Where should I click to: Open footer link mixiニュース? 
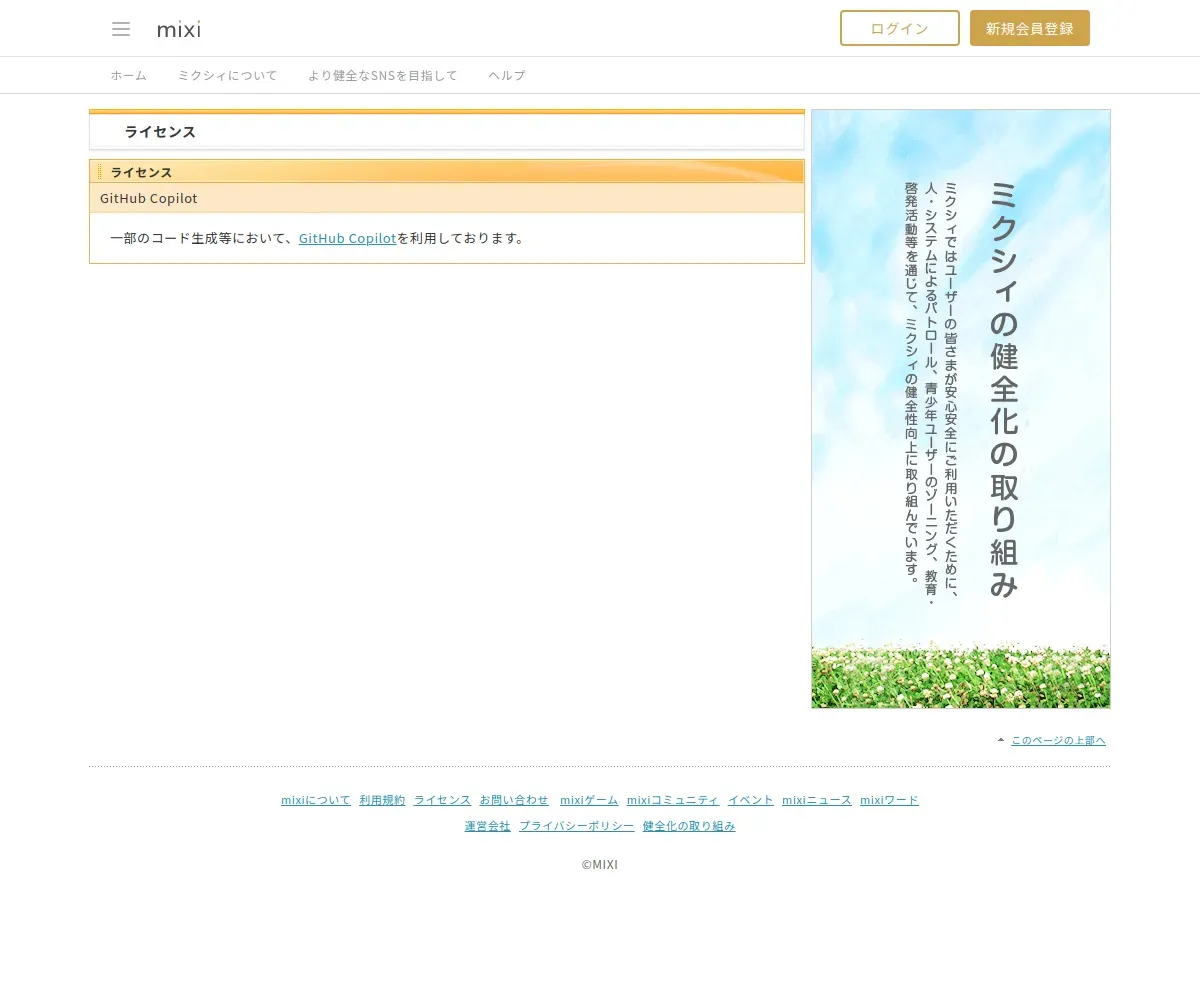pyautogui.click(x=817, y=800)
